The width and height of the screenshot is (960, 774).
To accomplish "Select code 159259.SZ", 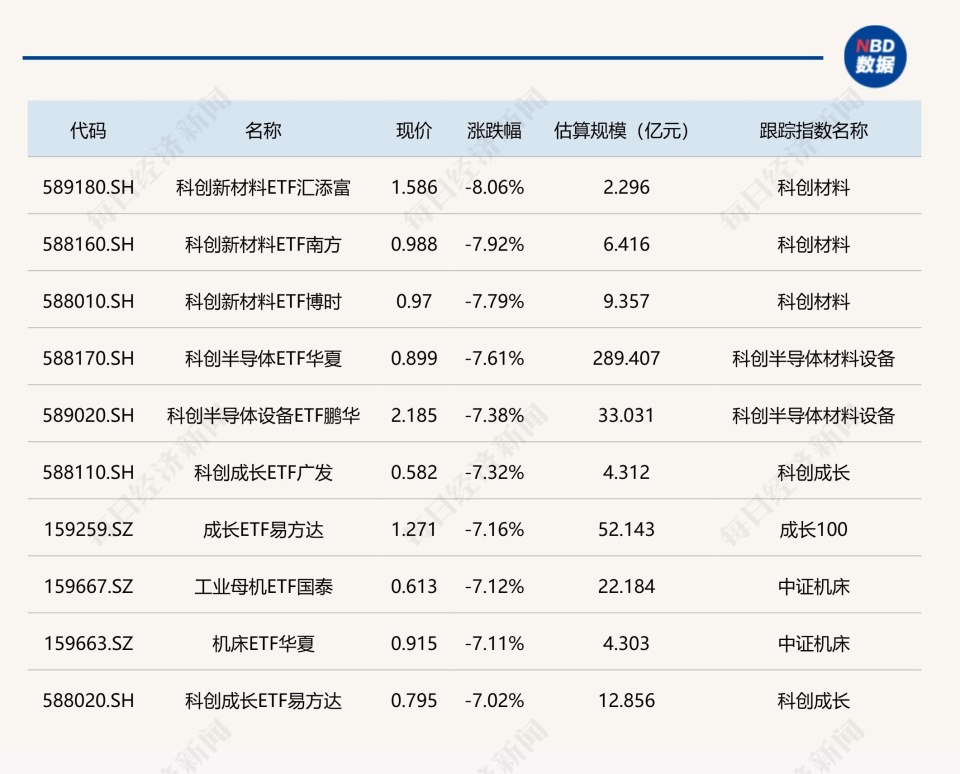I will pos(88,529).
